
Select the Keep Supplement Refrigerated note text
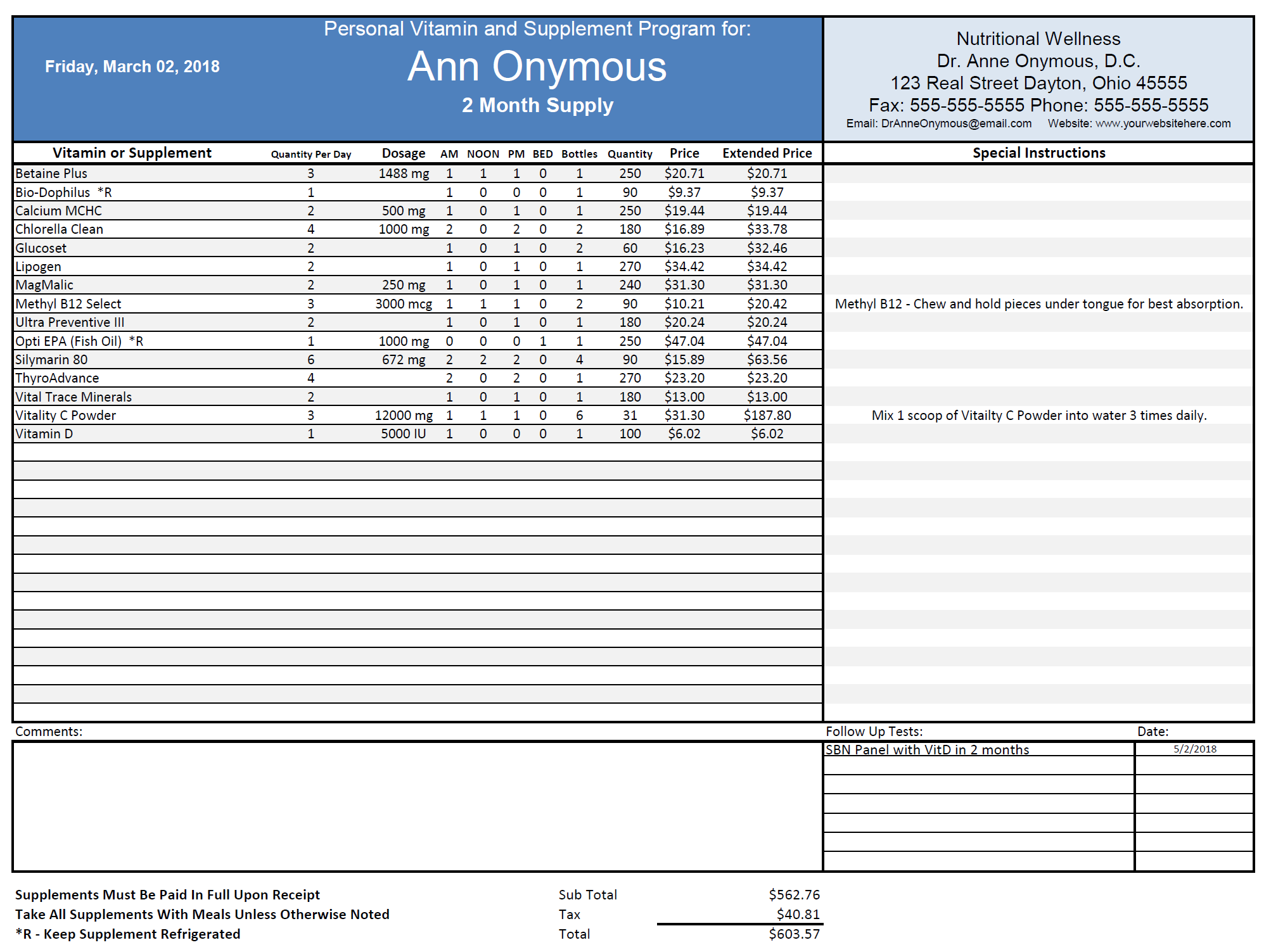(x=127, y=934)
